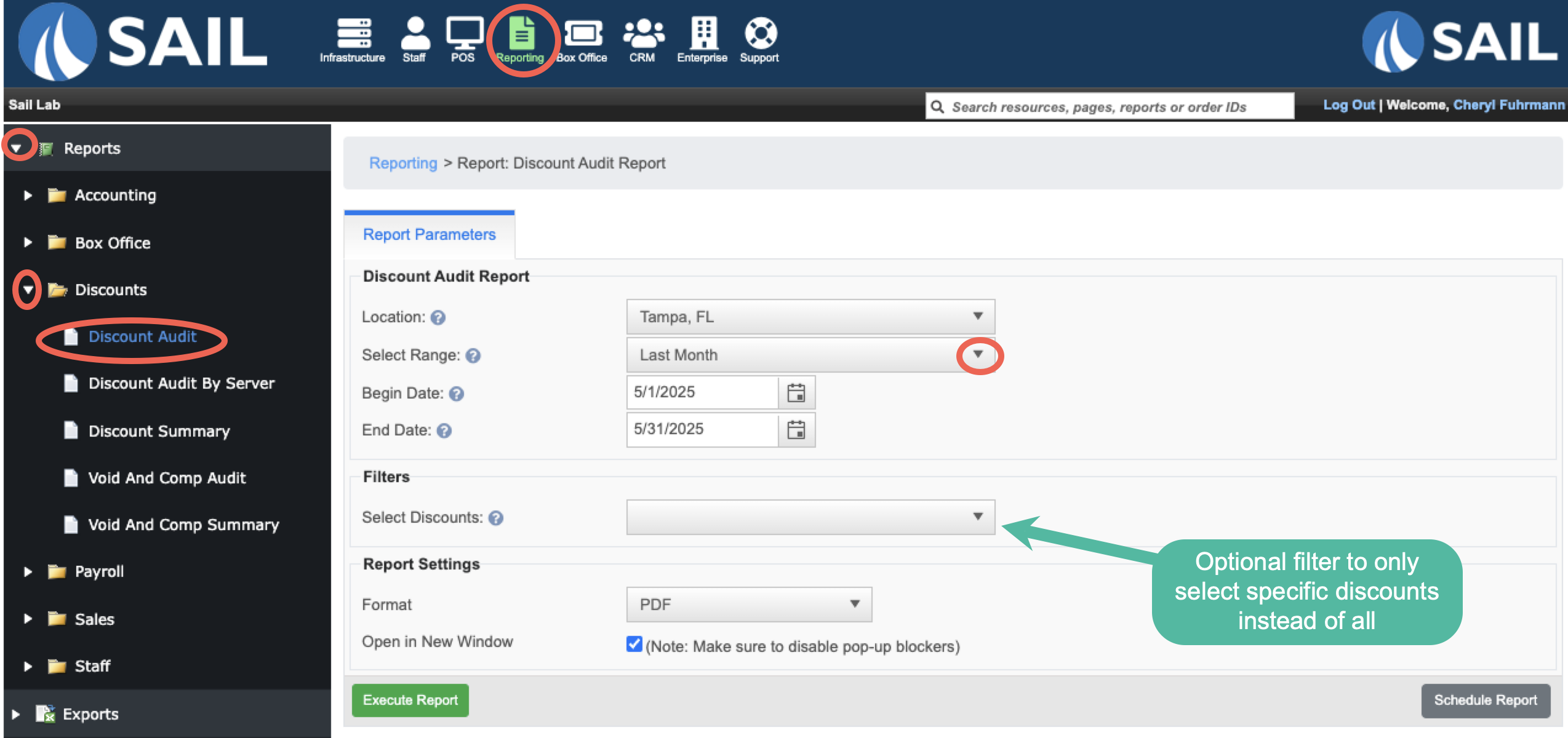The width and height of the screenshot is (1568, 738).
Task: Click the Log Out link
Action: tap(1348, 105)
